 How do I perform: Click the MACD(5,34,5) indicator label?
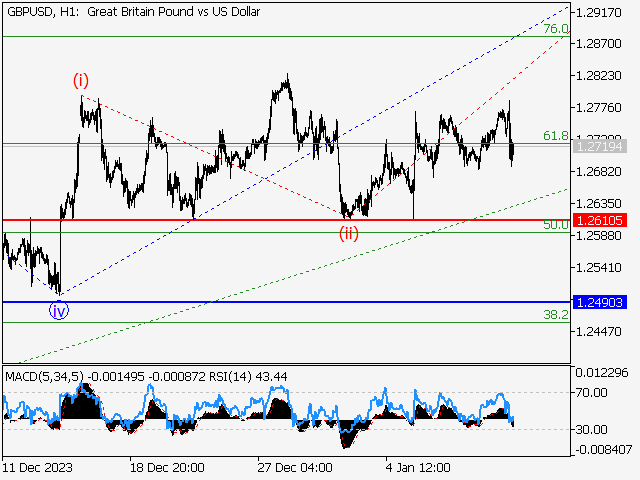(44, 376)
